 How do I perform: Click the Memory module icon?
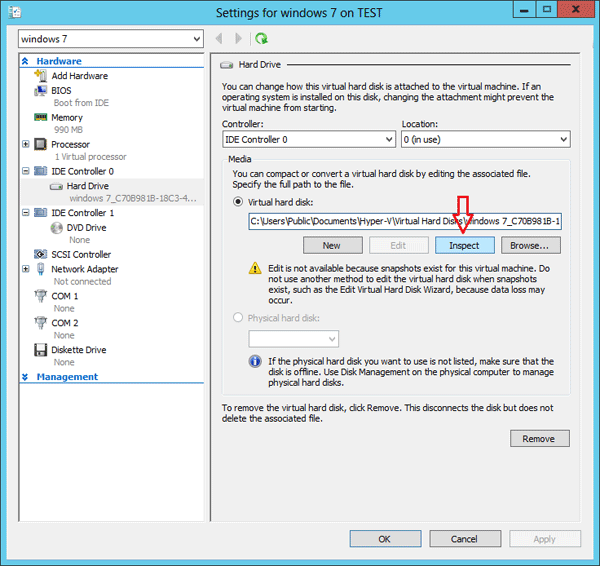pyautogui.click(x=41, y=118)
